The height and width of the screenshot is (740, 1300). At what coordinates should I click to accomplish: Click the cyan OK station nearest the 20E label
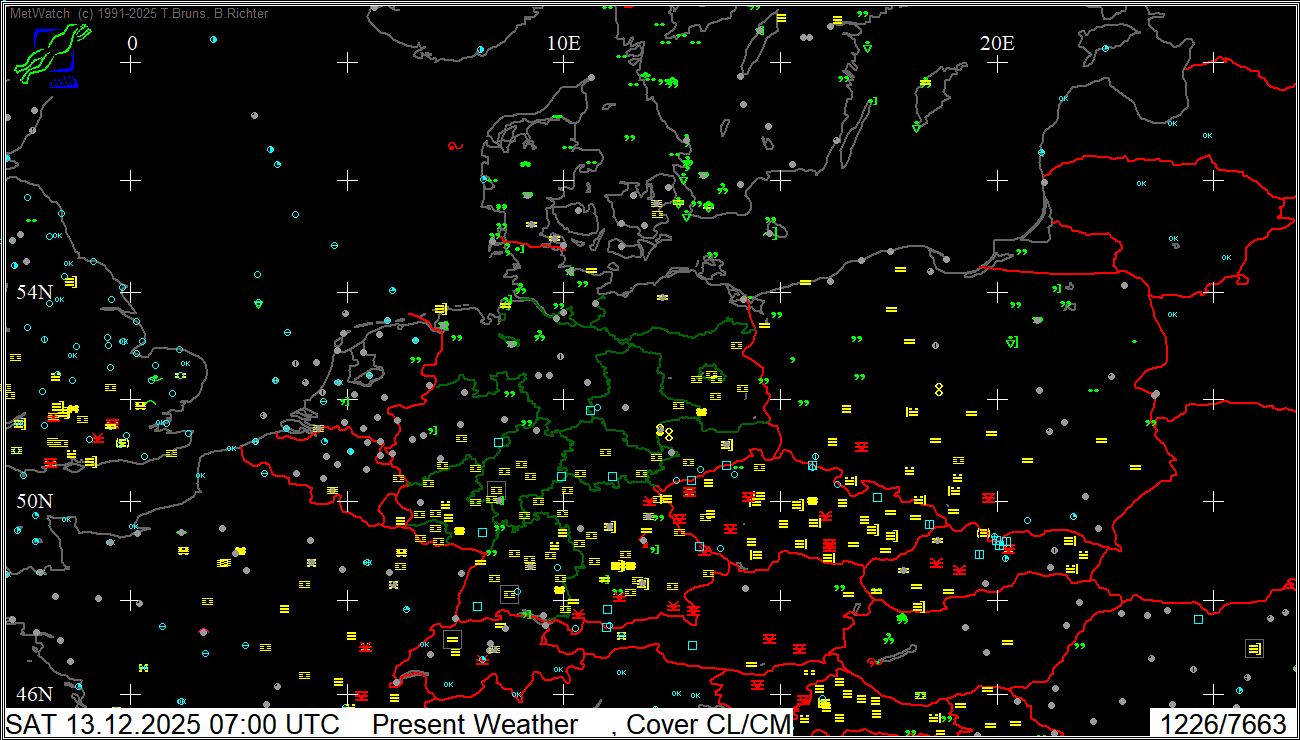[x=1063, y=98]
